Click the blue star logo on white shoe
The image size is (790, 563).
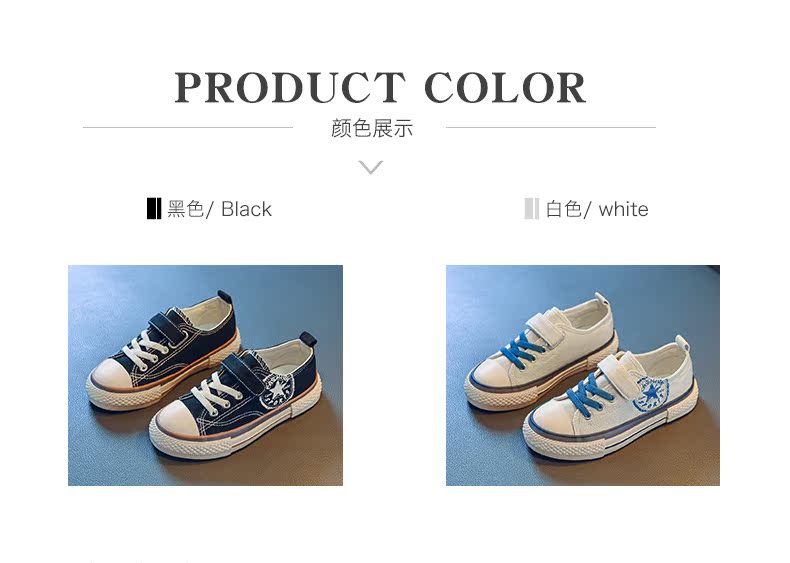click(x=651, y=392)
